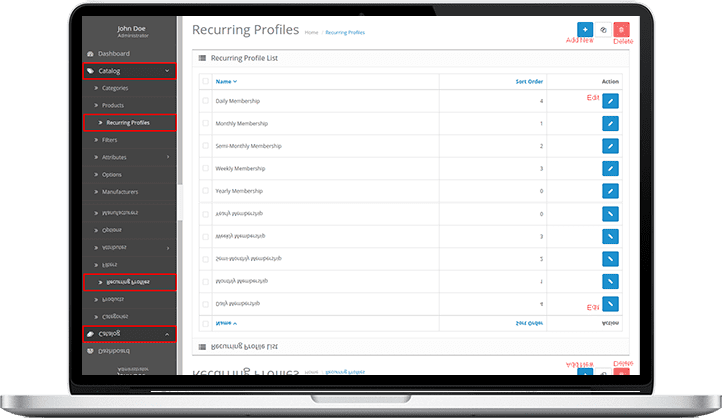Image resolution: width=722 pixels, height=418 pixels.
Task: Edit the Monthly Membership profile
Action: [x=611, y=123]
